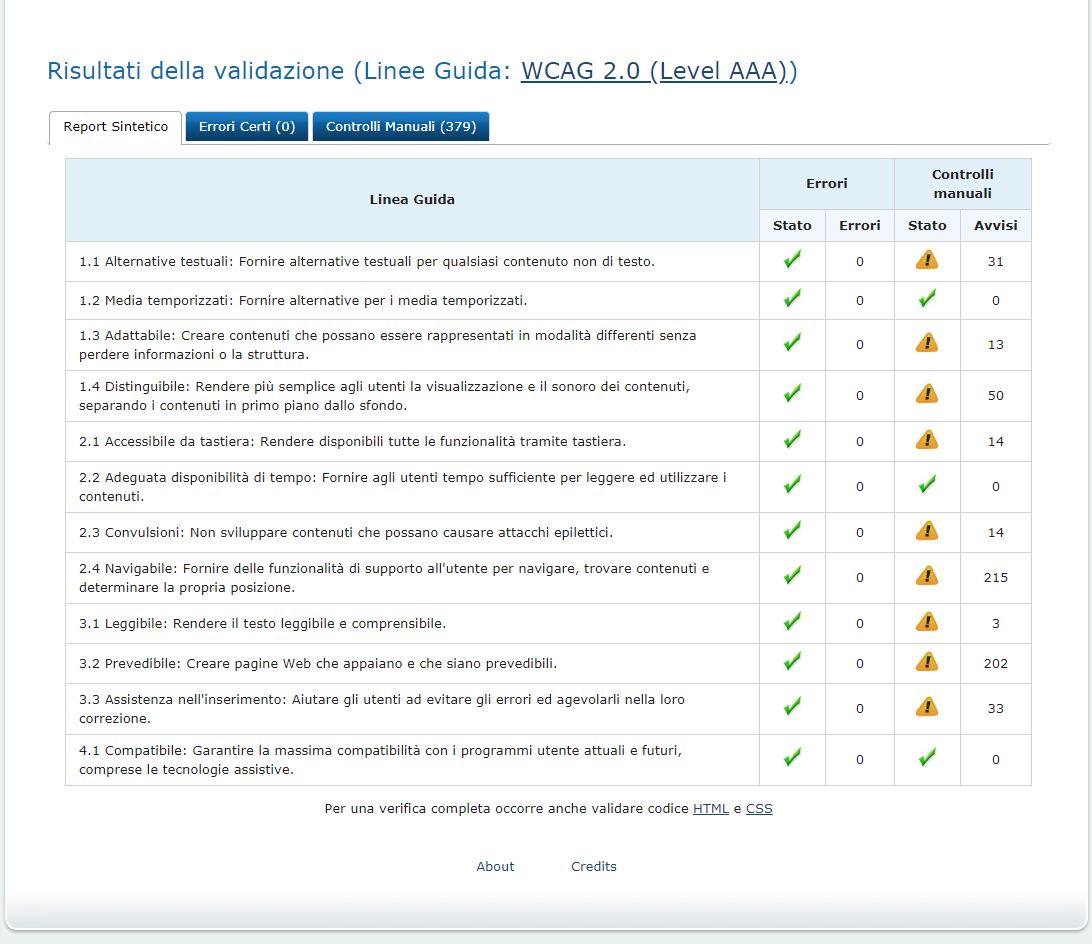Click the 215 avvisi count for Navigabile

point(995,577)
